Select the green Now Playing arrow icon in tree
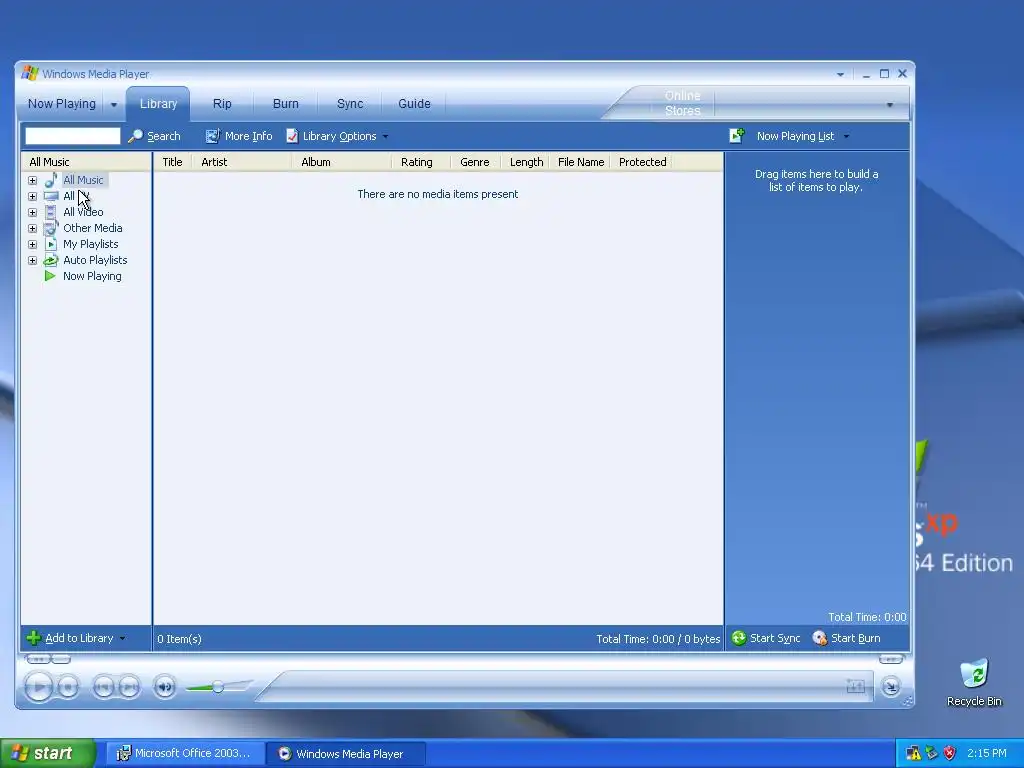The height and width of the screenshot is (768, 1024). point(50,276)
